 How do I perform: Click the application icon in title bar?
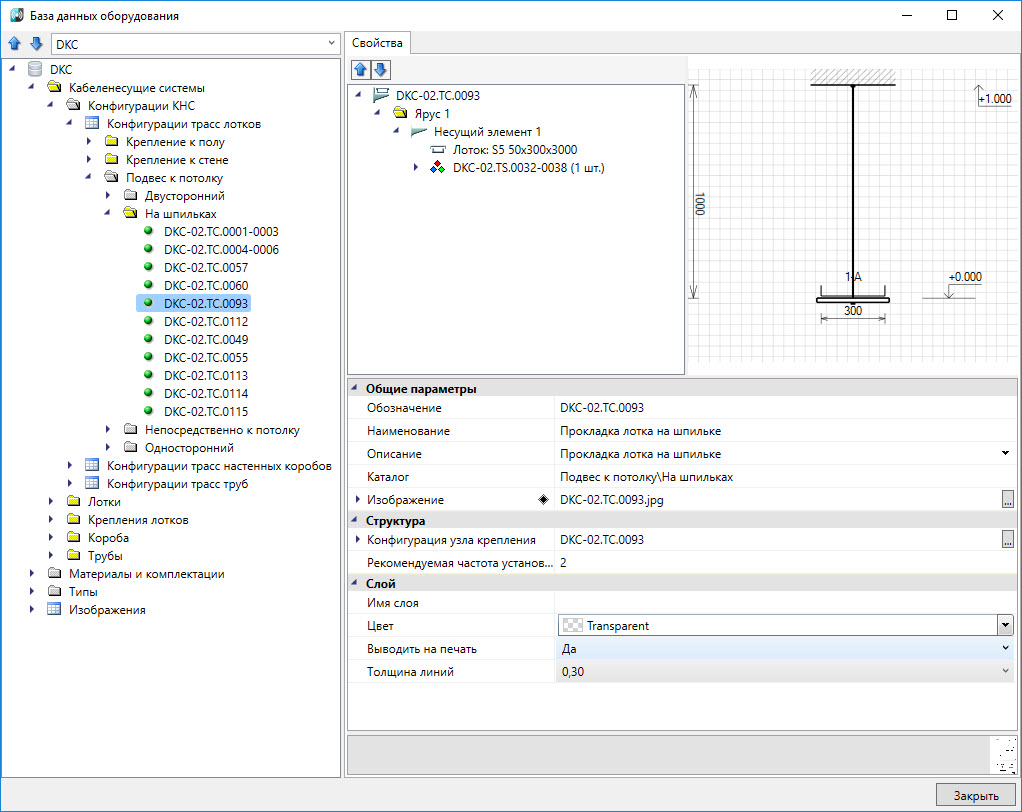[x=16, y=15]
